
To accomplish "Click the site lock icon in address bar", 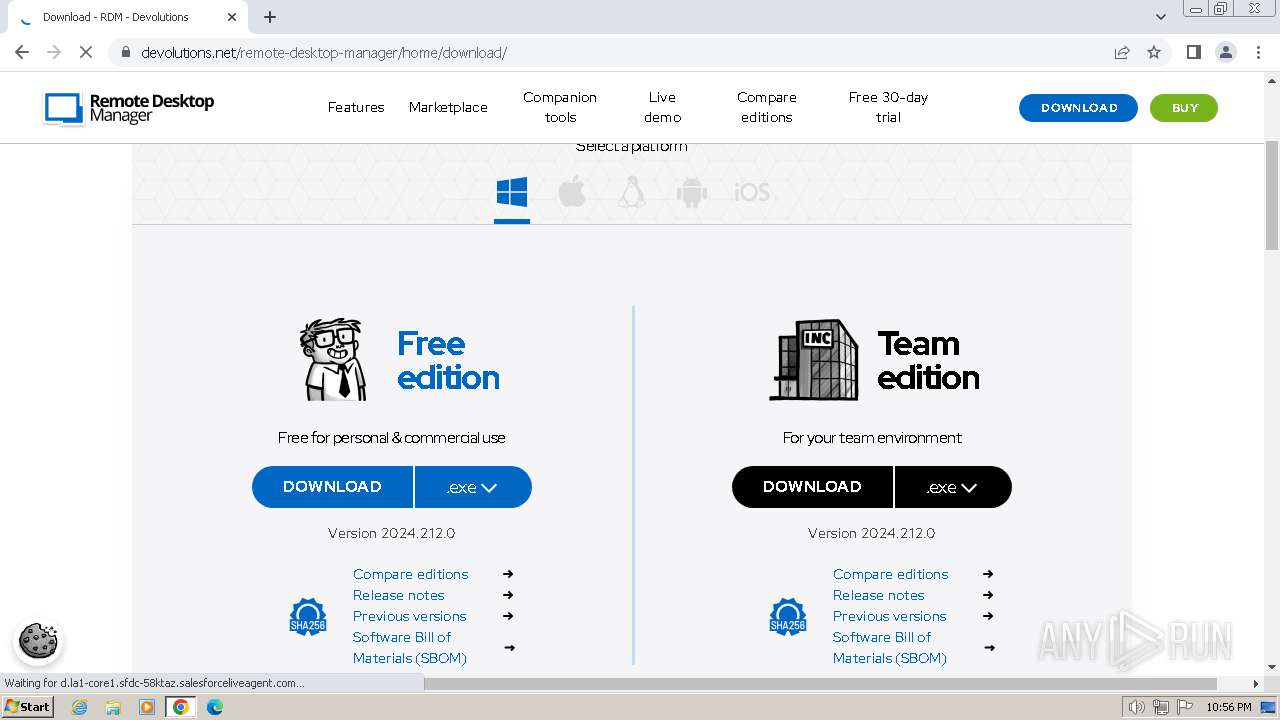I will (x=126, y=52).
